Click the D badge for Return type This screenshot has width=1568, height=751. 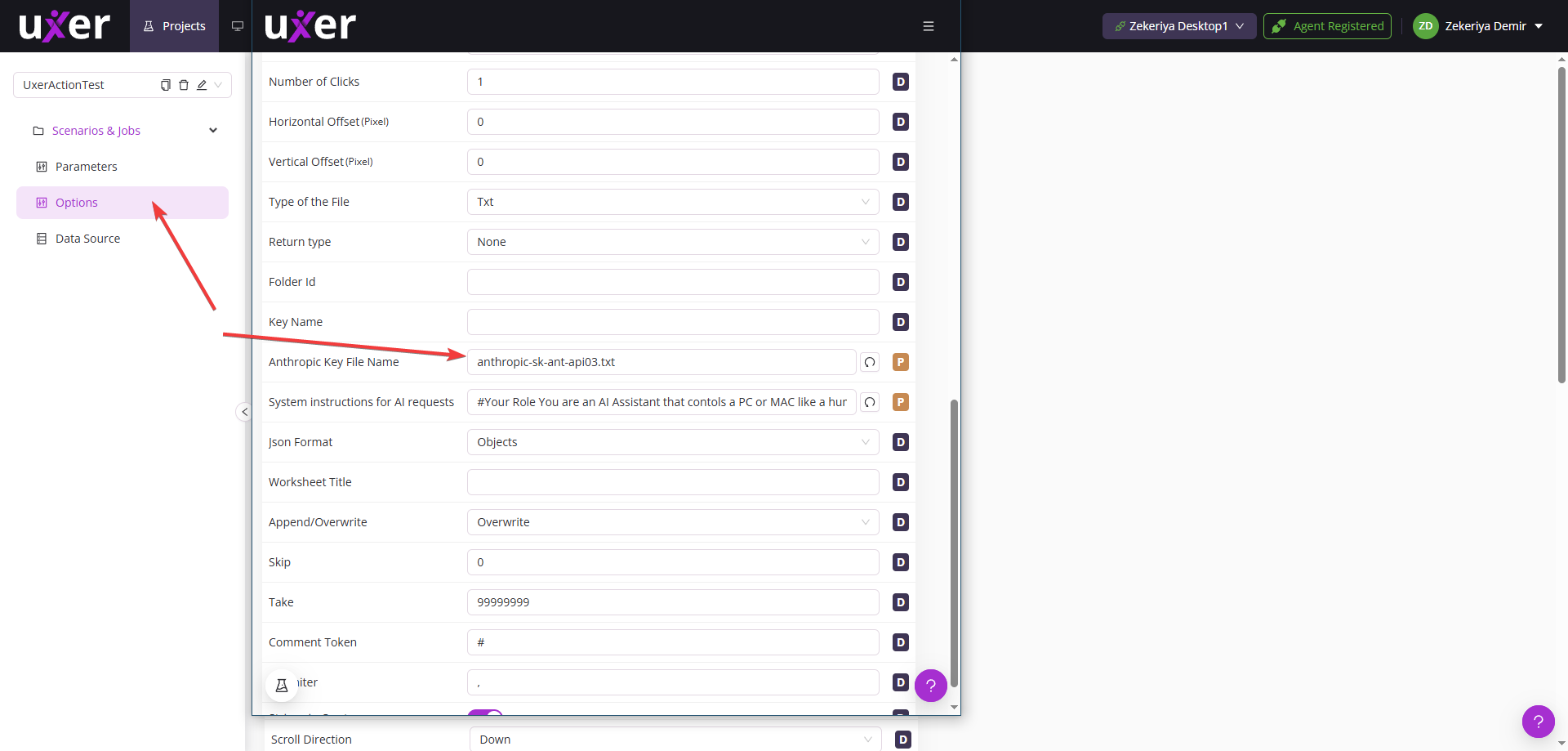tap(901, 242)
